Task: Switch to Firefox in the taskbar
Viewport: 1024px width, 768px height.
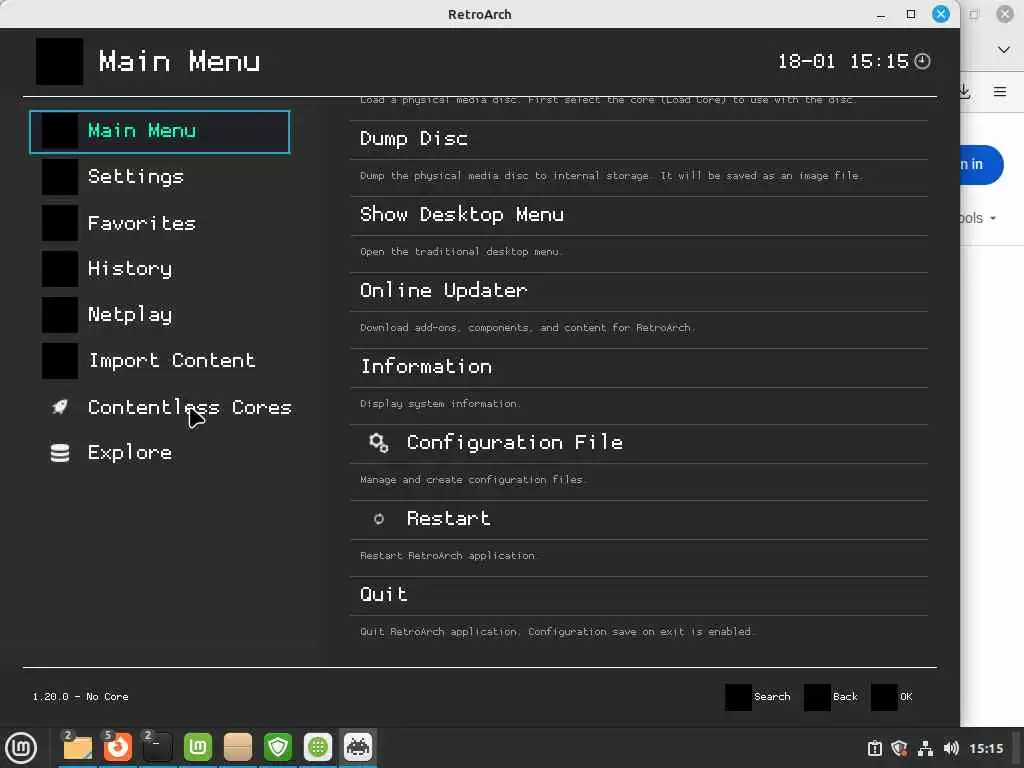Action: click(118, 747)
